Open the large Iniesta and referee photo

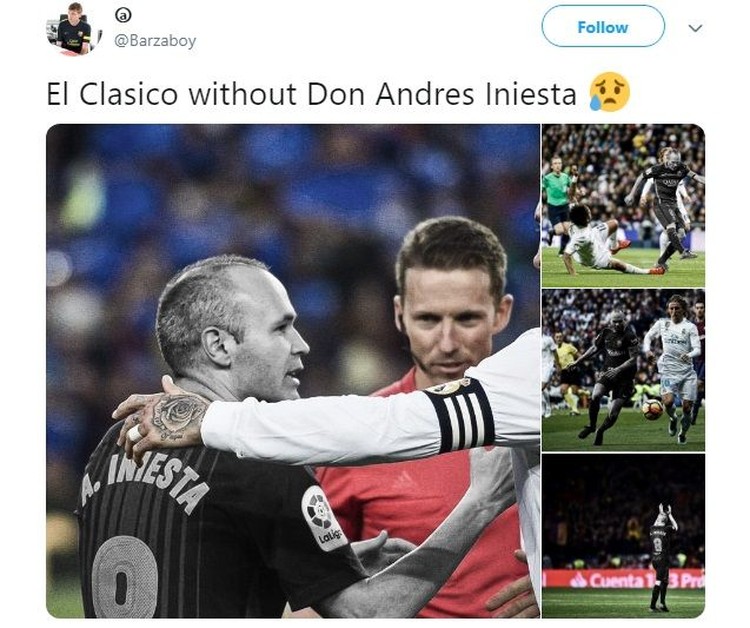coord(293,371)
